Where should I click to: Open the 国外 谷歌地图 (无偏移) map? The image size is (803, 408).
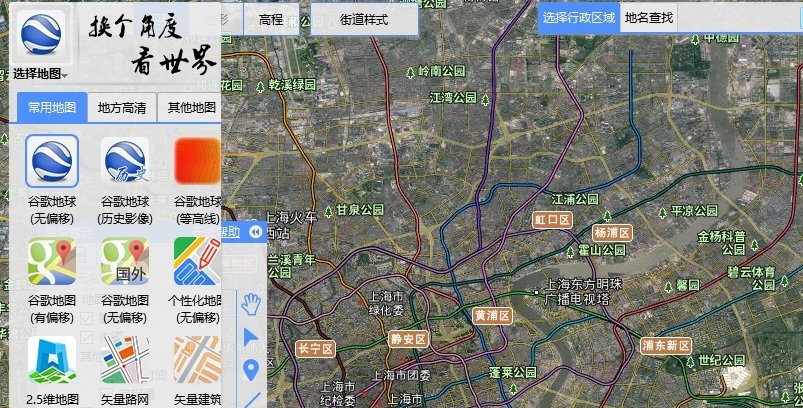(x=125, y=261)
